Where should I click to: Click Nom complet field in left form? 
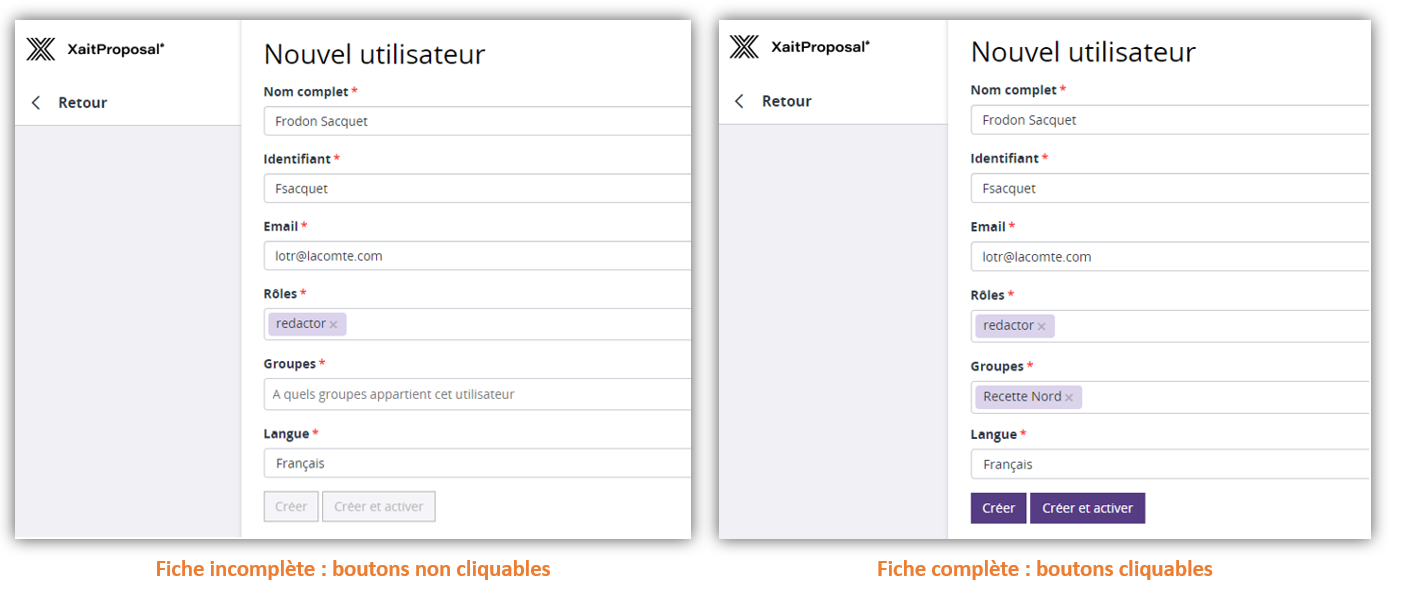click(477, 122)
